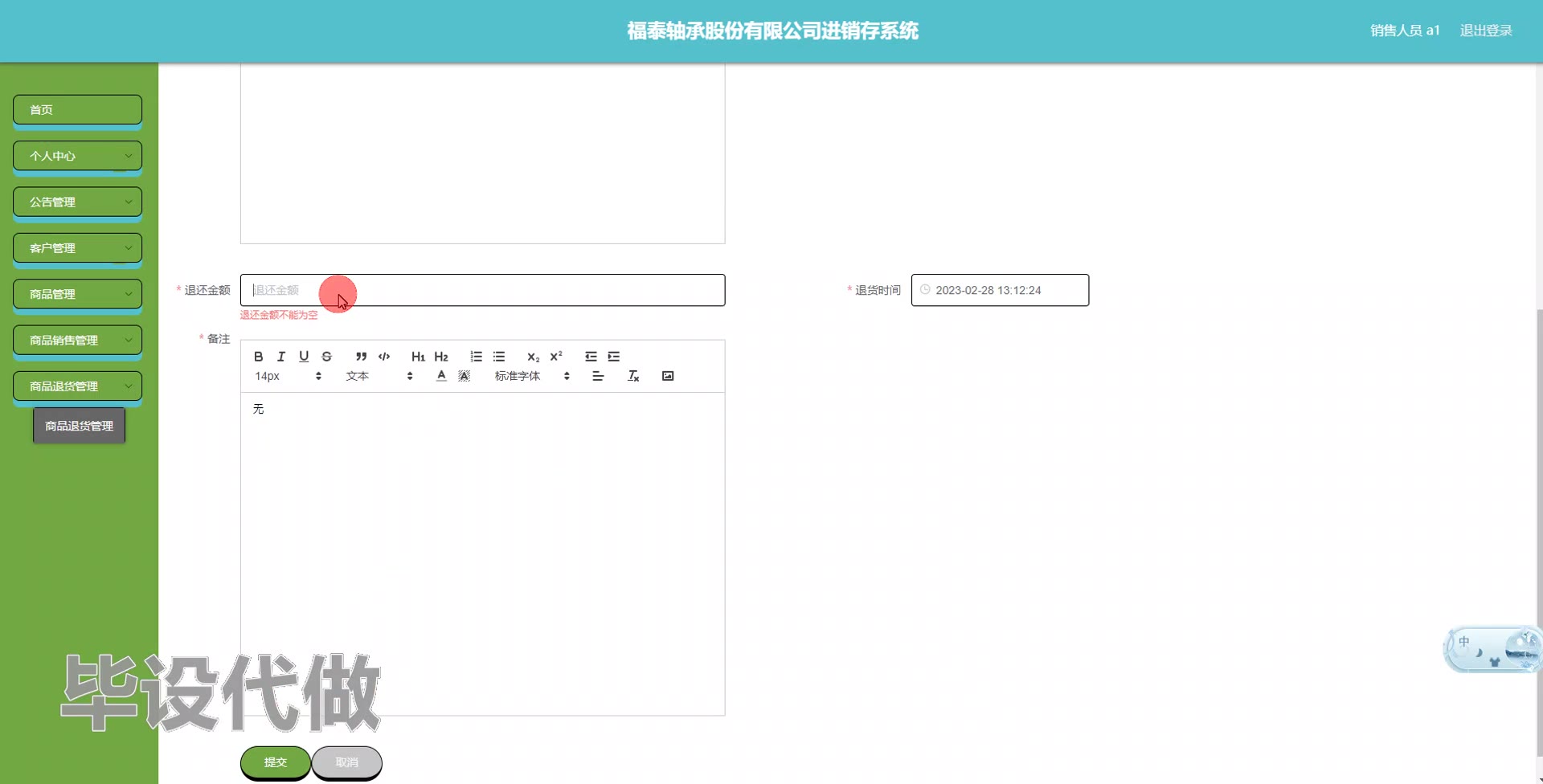Start a numbered list in the editor
The height and width of the screenshot is (784, 1543).
[477, 357]
